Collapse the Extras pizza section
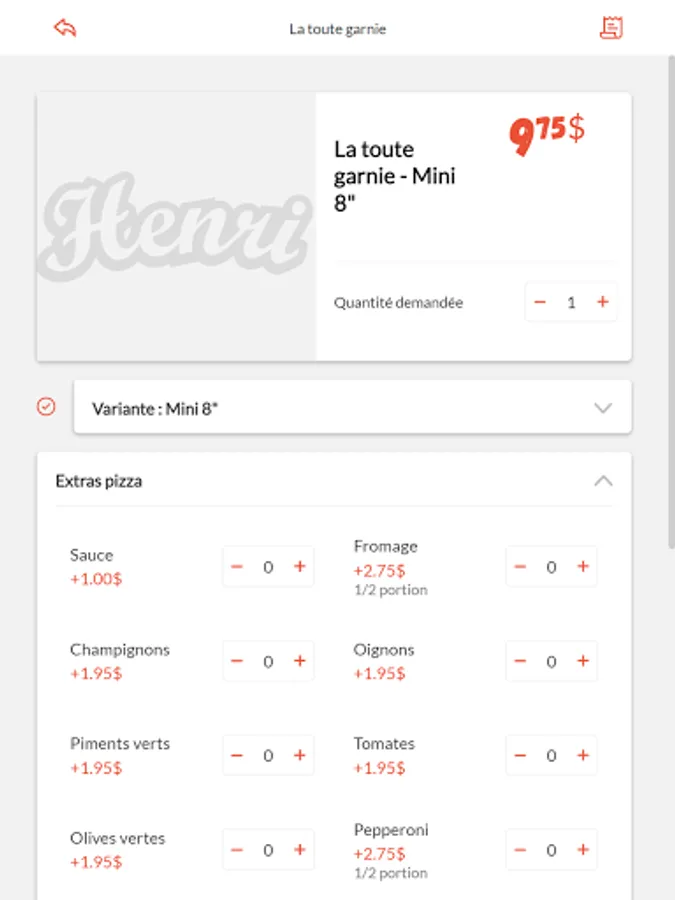 pyautogui.click(x=602, y=481)
